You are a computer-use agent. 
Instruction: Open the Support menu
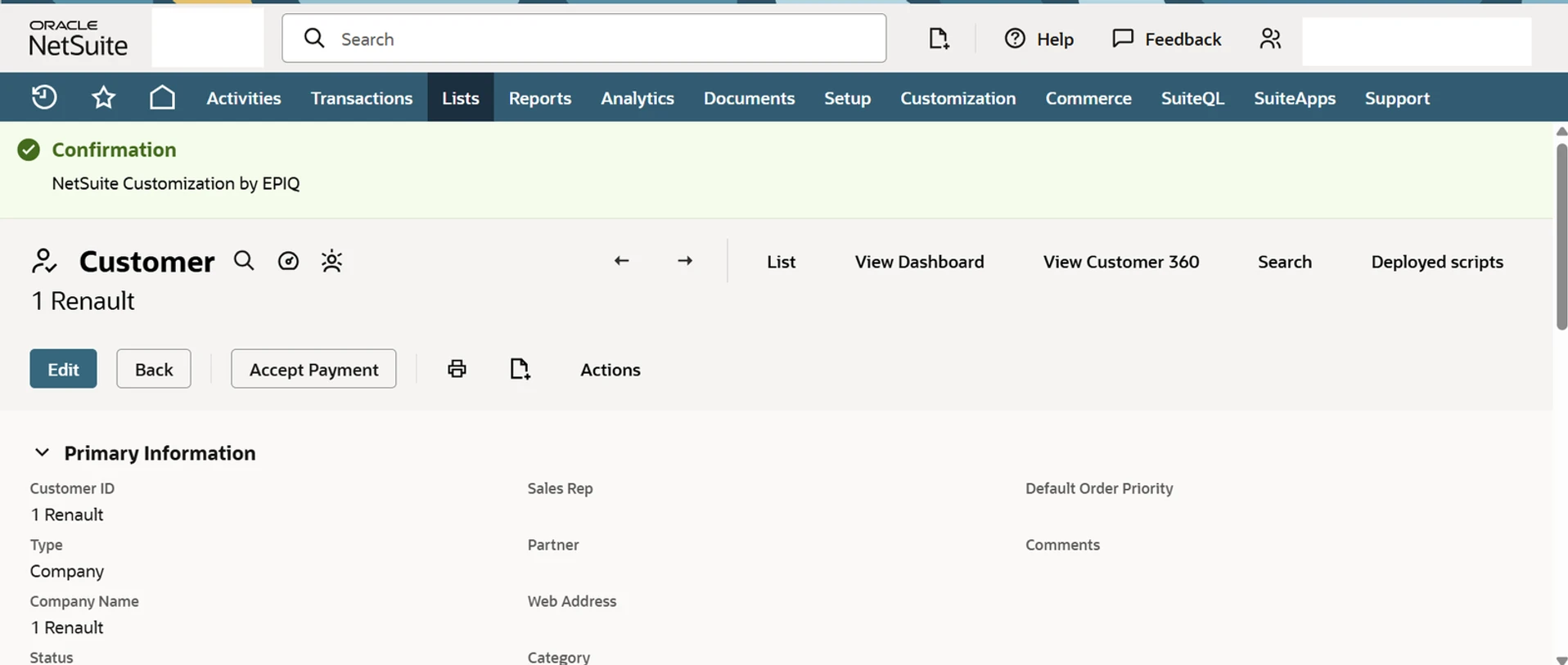[x=1397, y=98]
